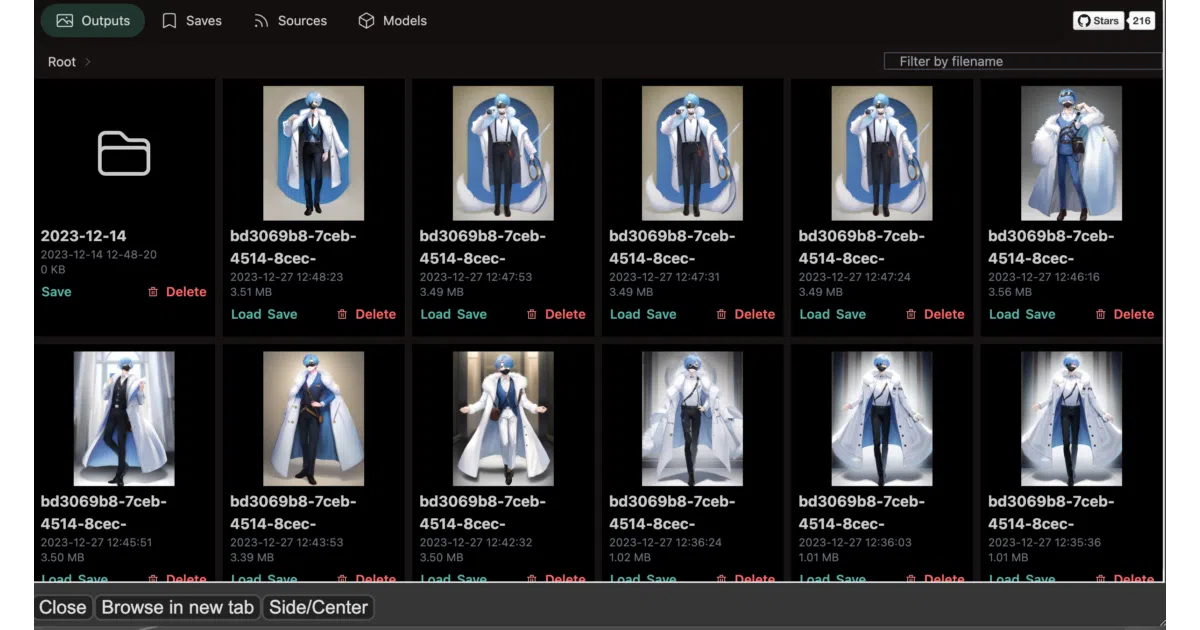Expand the Root breadcrumb chevron
Image resolution: width=1200 pixels, height=630 pixels.
88,62
